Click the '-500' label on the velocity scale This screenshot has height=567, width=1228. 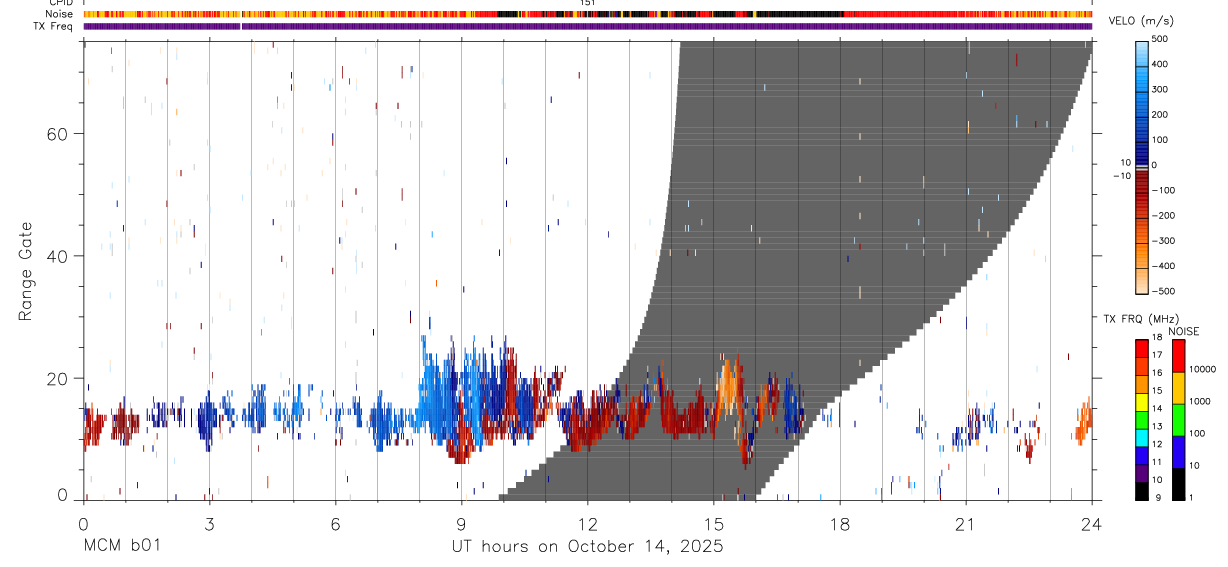pos(1162,291)
